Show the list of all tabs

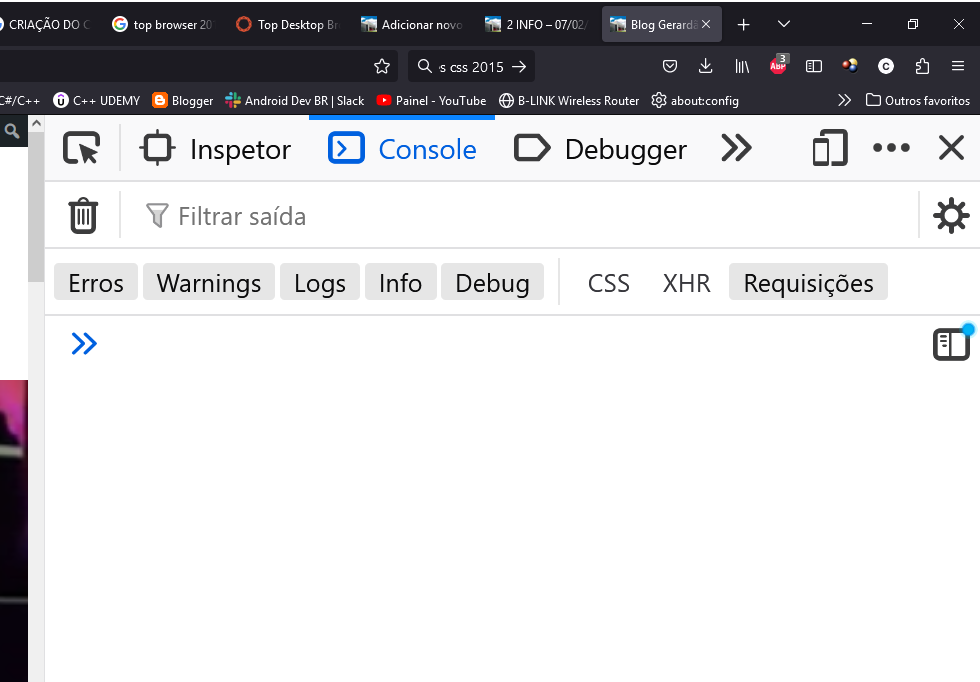[784, 24]
